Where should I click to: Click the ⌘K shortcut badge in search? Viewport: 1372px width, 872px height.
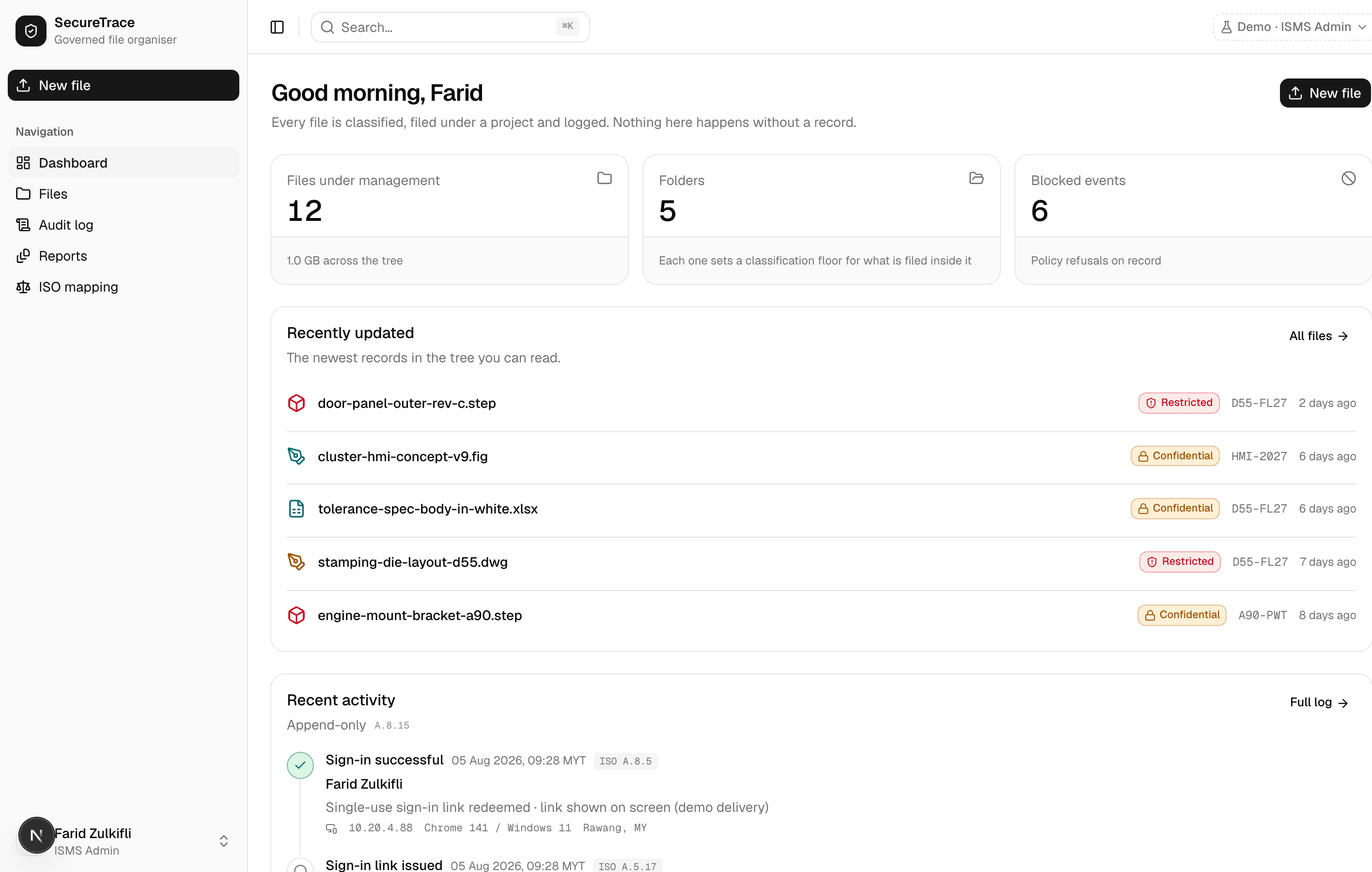coord(567,26)
